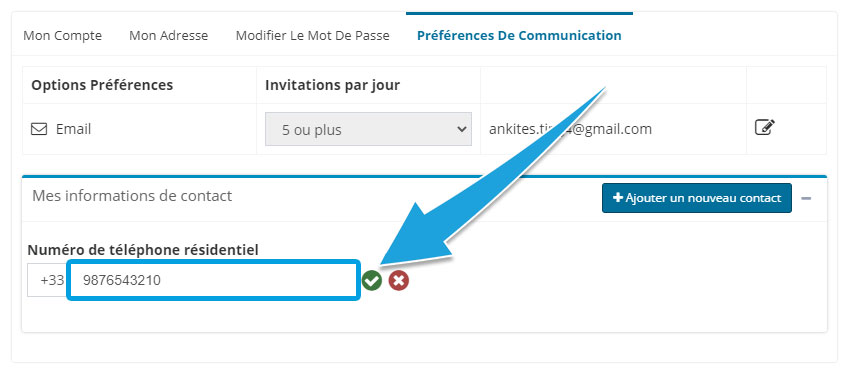
Task: Confirm phone number with green checkmark
Action: coord(372,281)
